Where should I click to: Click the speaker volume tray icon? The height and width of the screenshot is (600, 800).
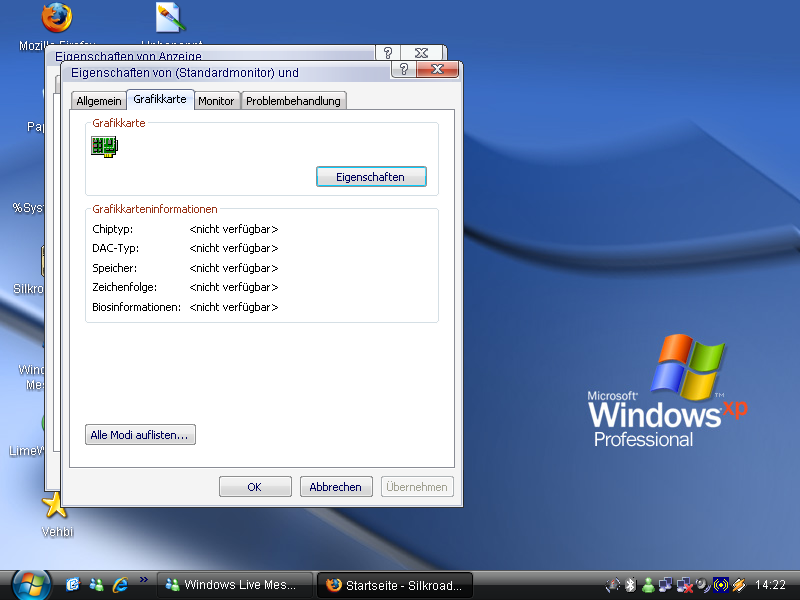703,585
